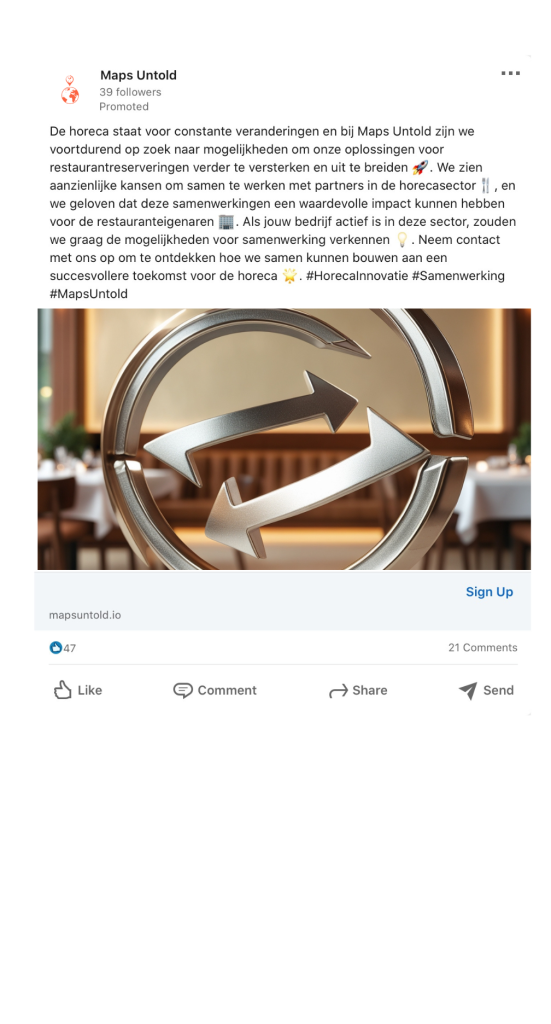Click the thumbs-up Like icon
Image resolution: width=551 pixels, height=1024 pixels.
pyautogui.click(x=62, y=690)
